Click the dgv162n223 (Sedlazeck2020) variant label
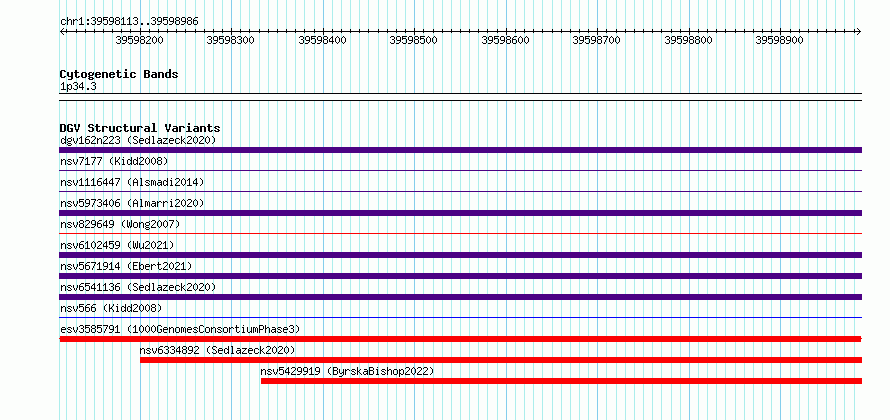This screenshot has width=890, height=420. [138, 140]
